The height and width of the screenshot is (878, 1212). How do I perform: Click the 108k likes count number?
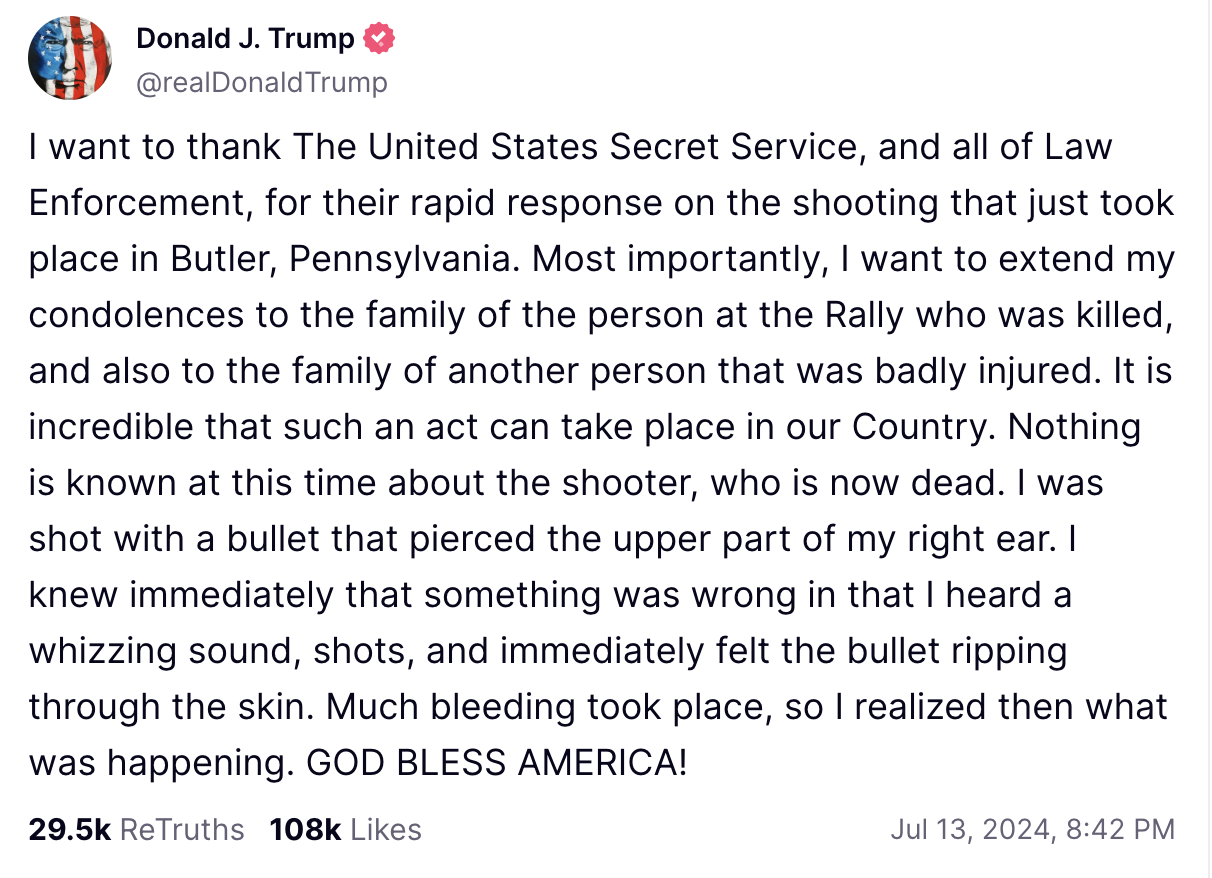point(305,829)
